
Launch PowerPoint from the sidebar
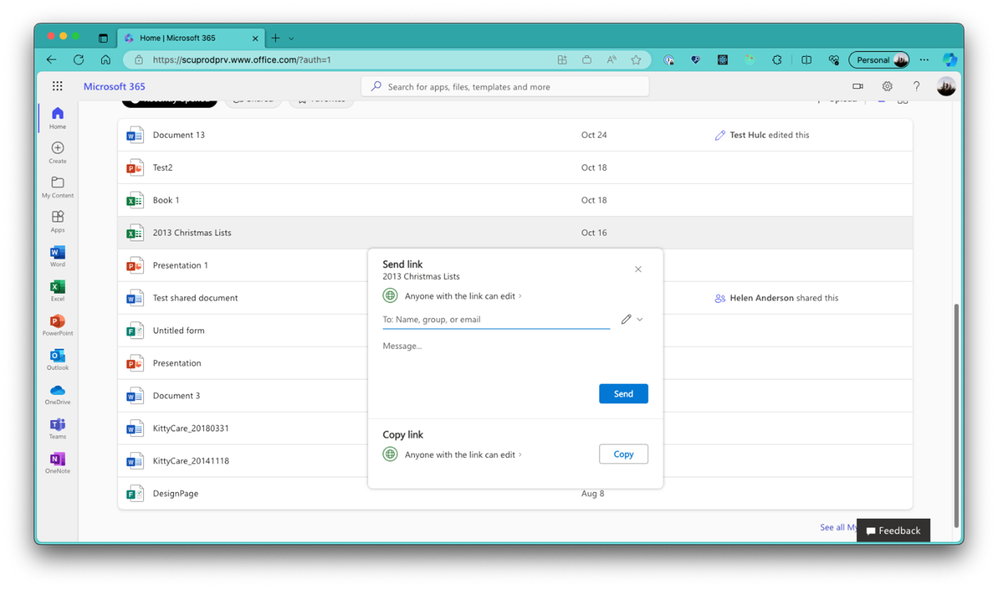point(57,325)
